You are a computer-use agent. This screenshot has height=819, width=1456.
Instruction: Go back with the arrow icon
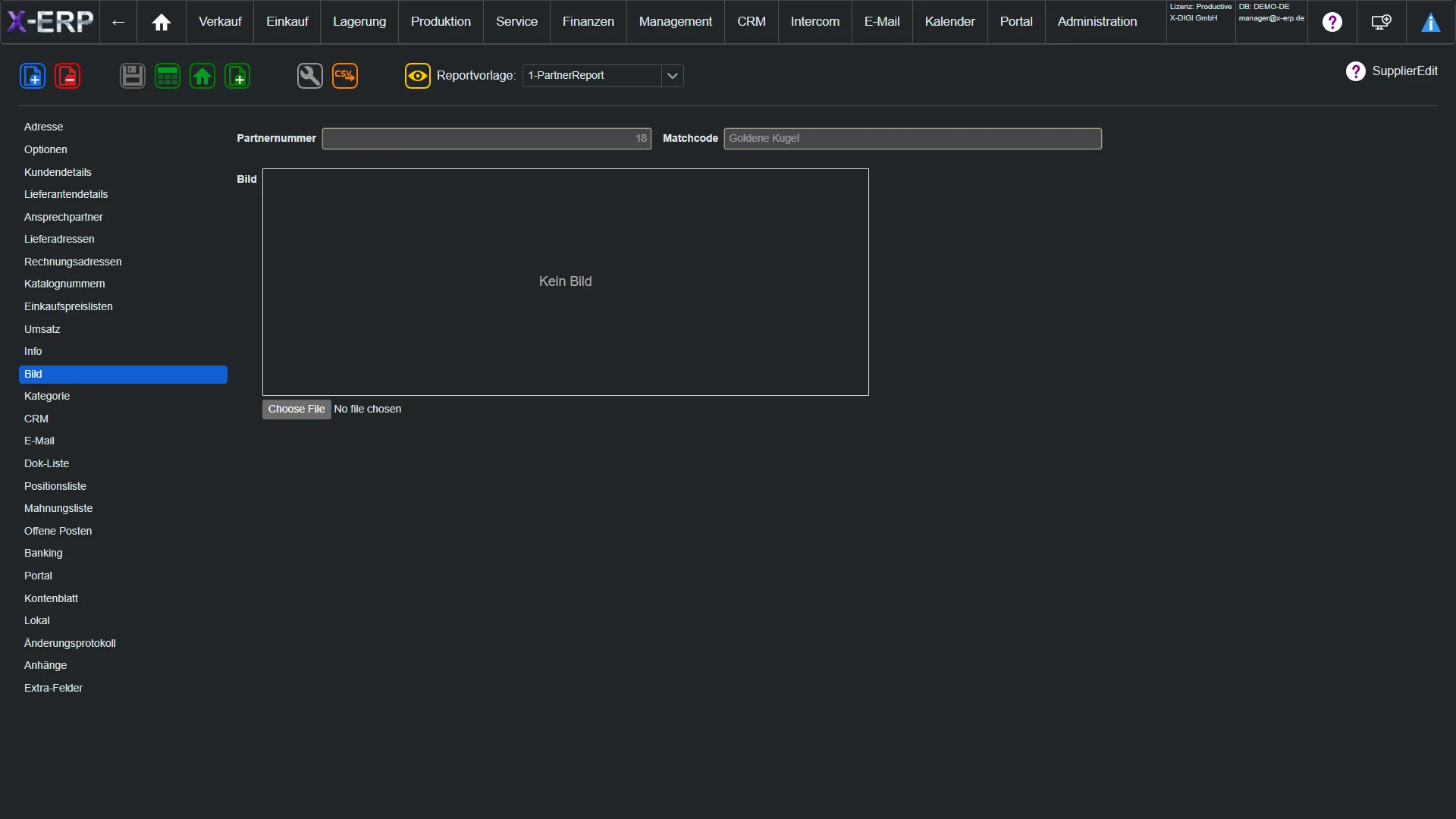click(x=118, y=22)
